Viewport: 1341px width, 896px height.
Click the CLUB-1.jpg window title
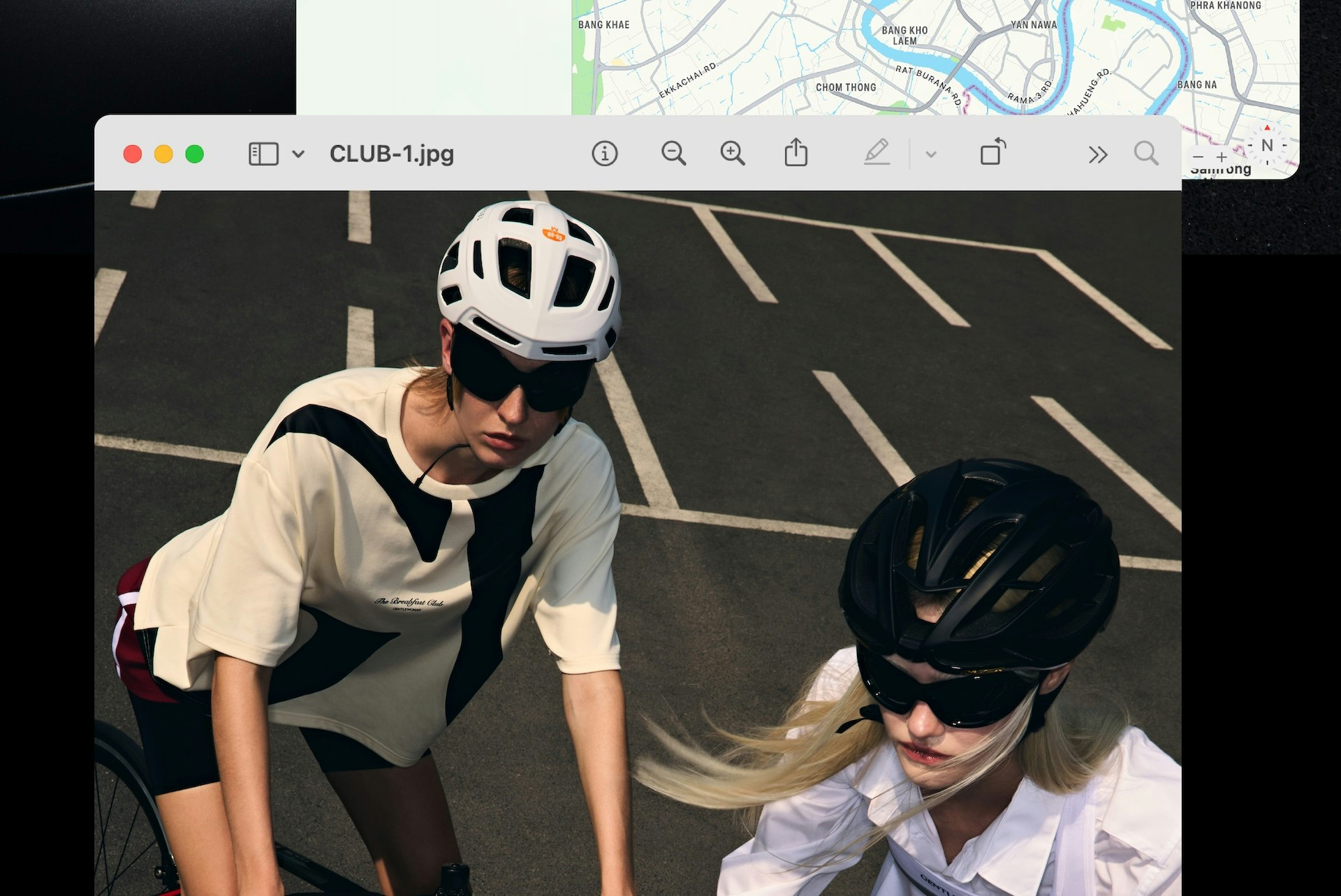[x=392, y=154]
